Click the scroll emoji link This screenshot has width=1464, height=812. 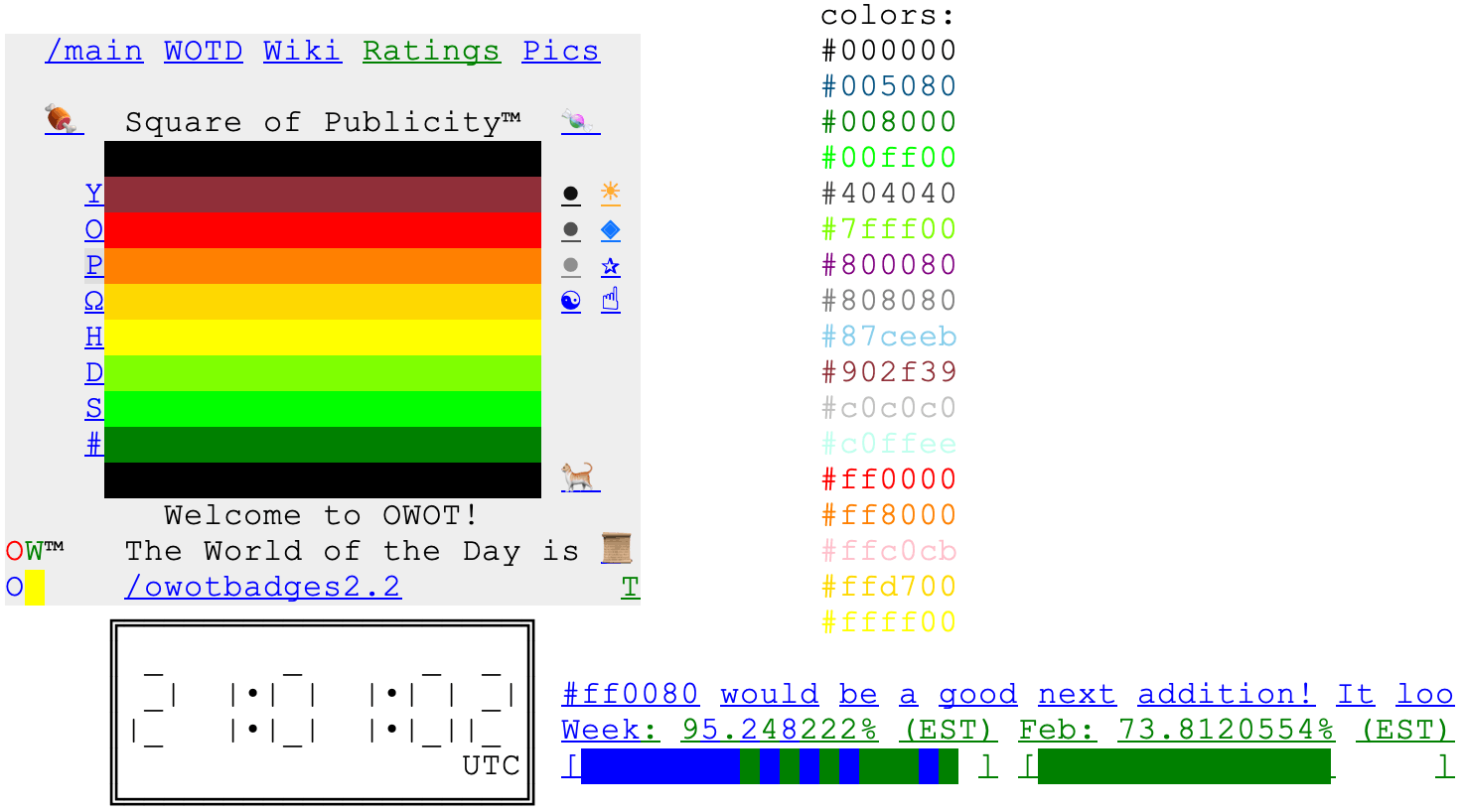(617, 548)
